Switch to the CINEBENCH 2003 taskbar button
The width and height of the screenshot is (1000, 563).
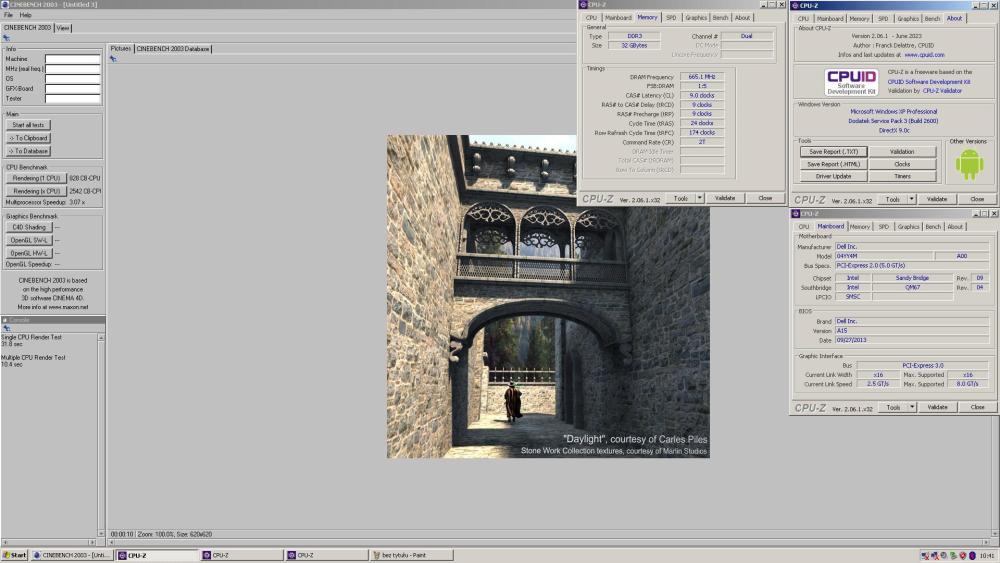tap(71, 555)
